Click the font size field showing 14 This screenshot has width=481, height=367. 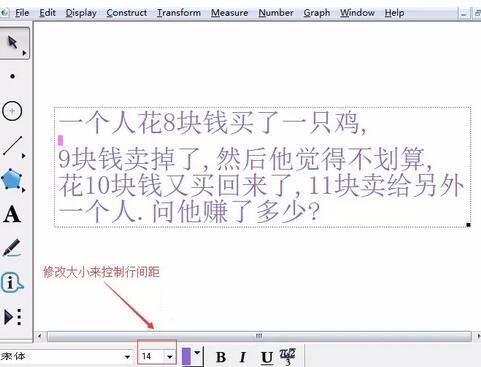click(x=152, y=356)
